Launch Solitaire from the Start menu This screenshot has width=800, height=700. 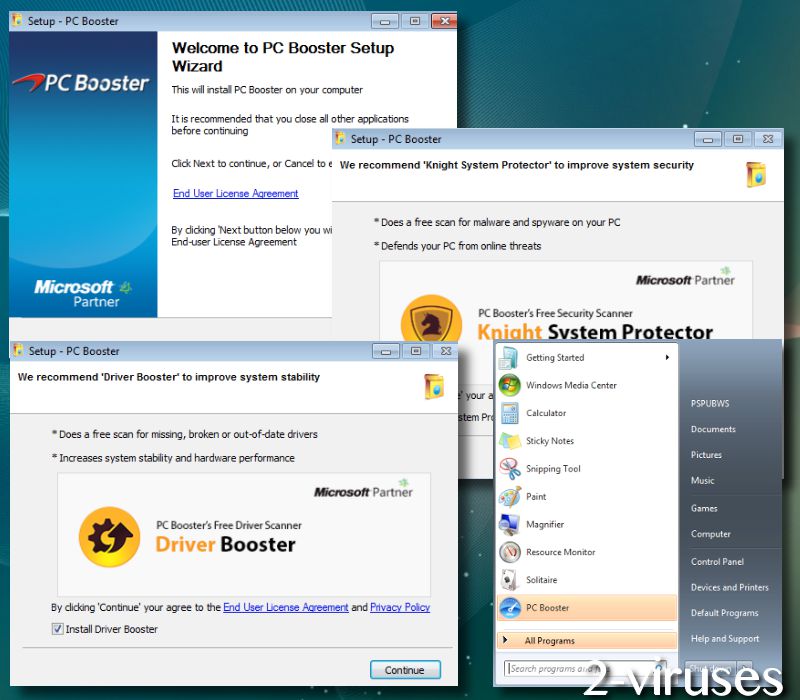click(586, 580)
